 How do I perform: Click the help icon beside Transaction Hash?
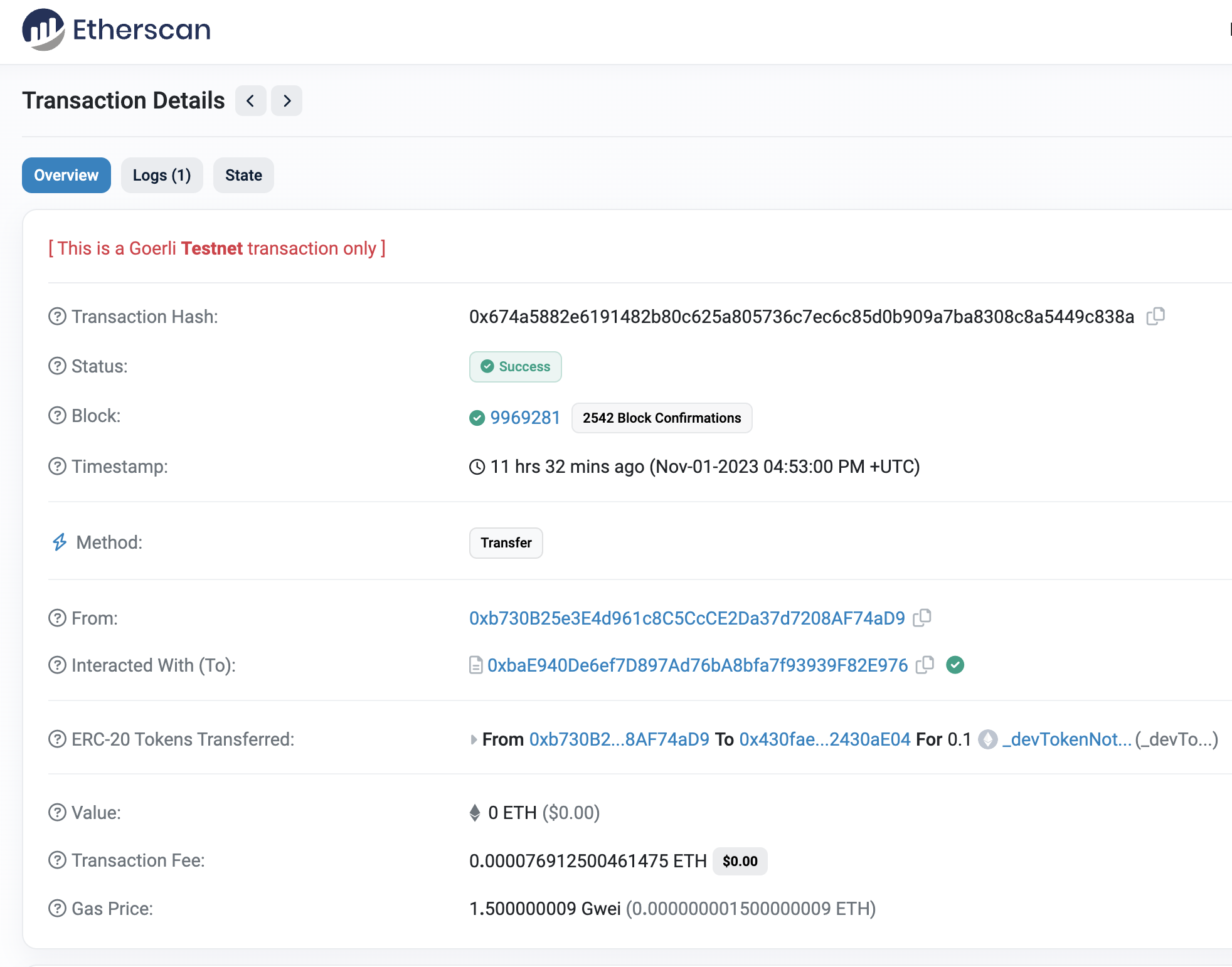point(57,317)
